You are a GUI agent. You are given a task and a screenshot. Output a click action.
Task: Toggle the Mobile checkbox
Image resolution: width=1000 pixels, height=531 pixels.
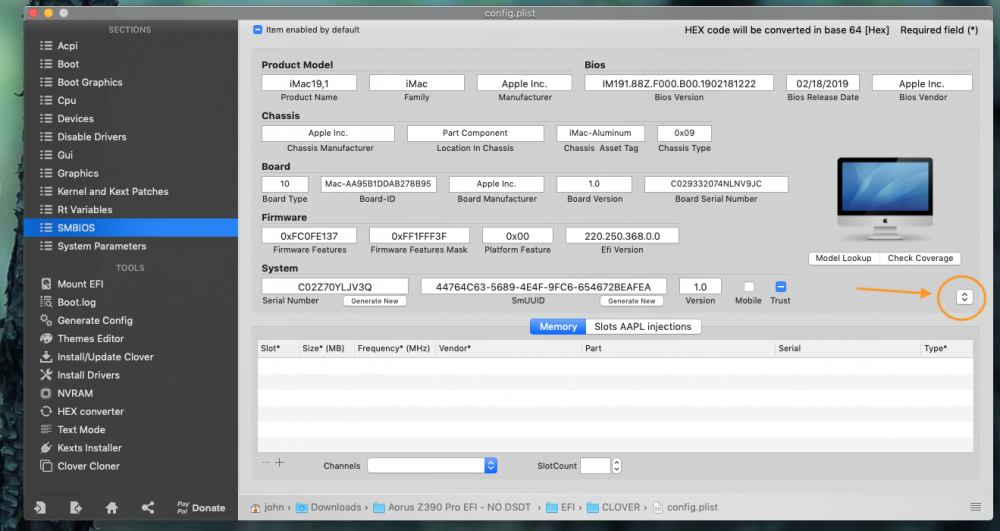[x=749, y=287]
